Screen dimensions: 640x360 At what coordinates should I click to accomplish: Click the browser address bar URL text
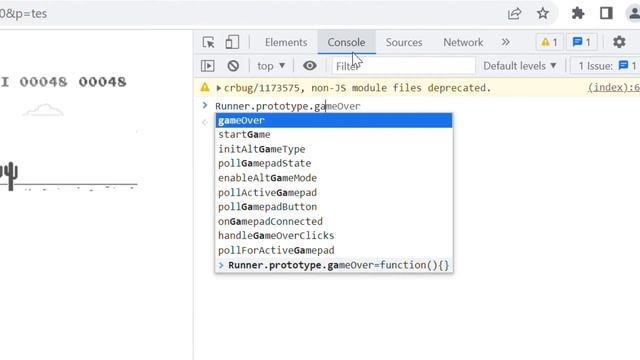point(24,13)
